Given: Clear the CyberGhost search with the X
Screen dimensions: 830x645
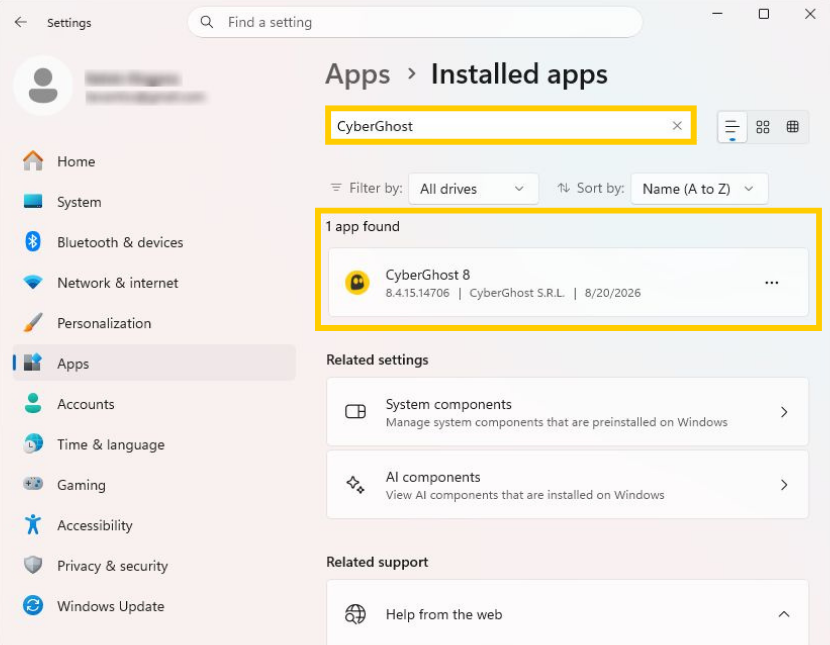Looking at the screenshot, I should [677, 126].
